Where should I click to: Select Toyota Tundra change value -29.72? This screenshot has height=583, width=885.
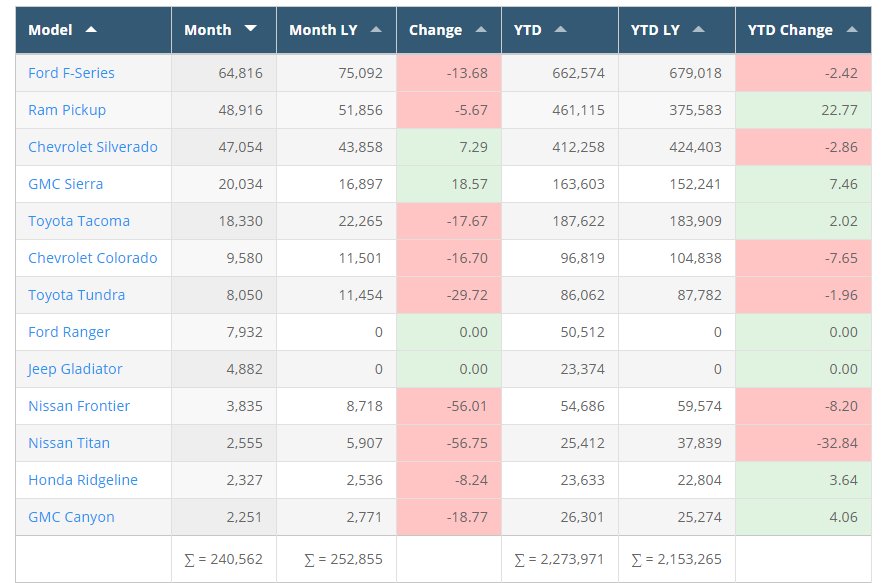(467, 295)
